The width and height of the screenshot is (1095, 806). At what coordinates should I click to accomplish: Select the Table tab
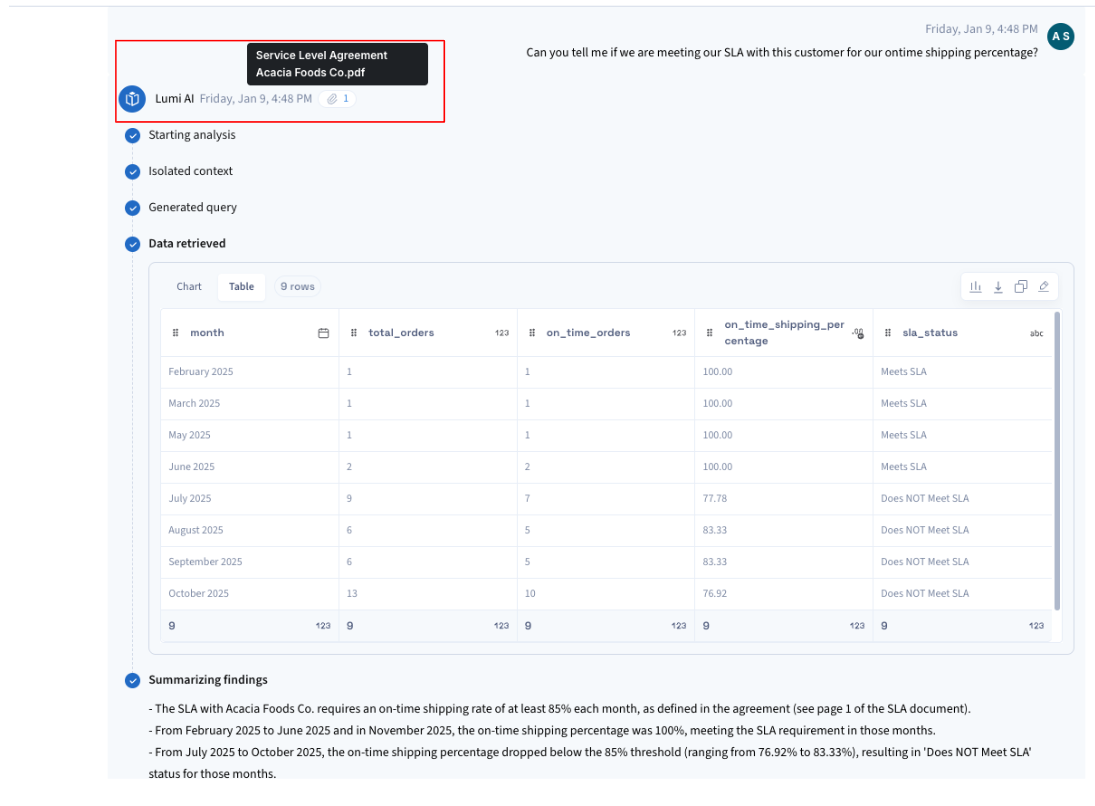click(x=242, y=287)
